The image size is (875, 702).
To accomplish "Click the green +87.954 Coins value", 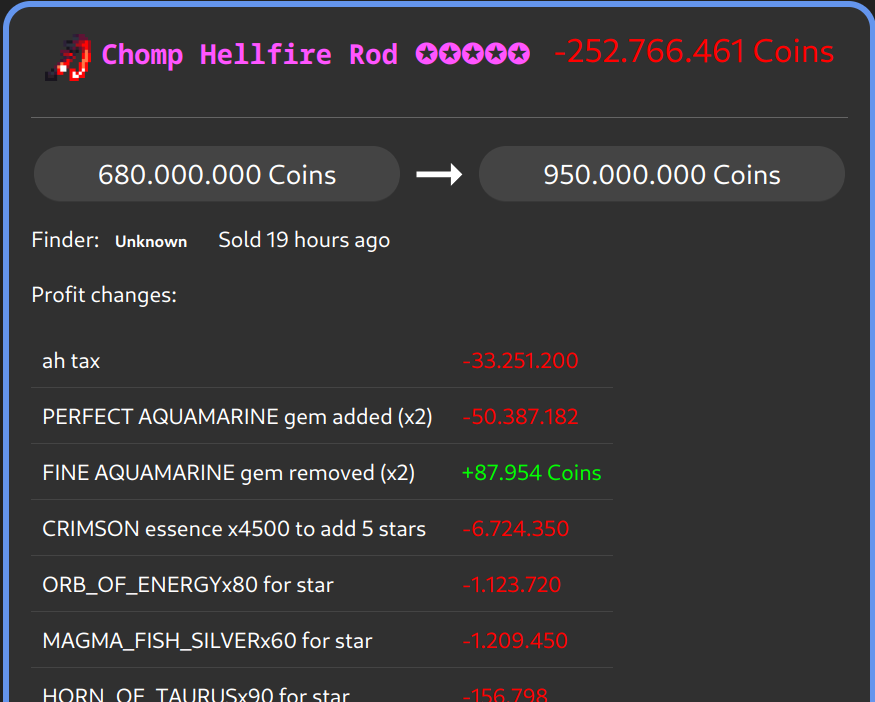I will [531, 473].
